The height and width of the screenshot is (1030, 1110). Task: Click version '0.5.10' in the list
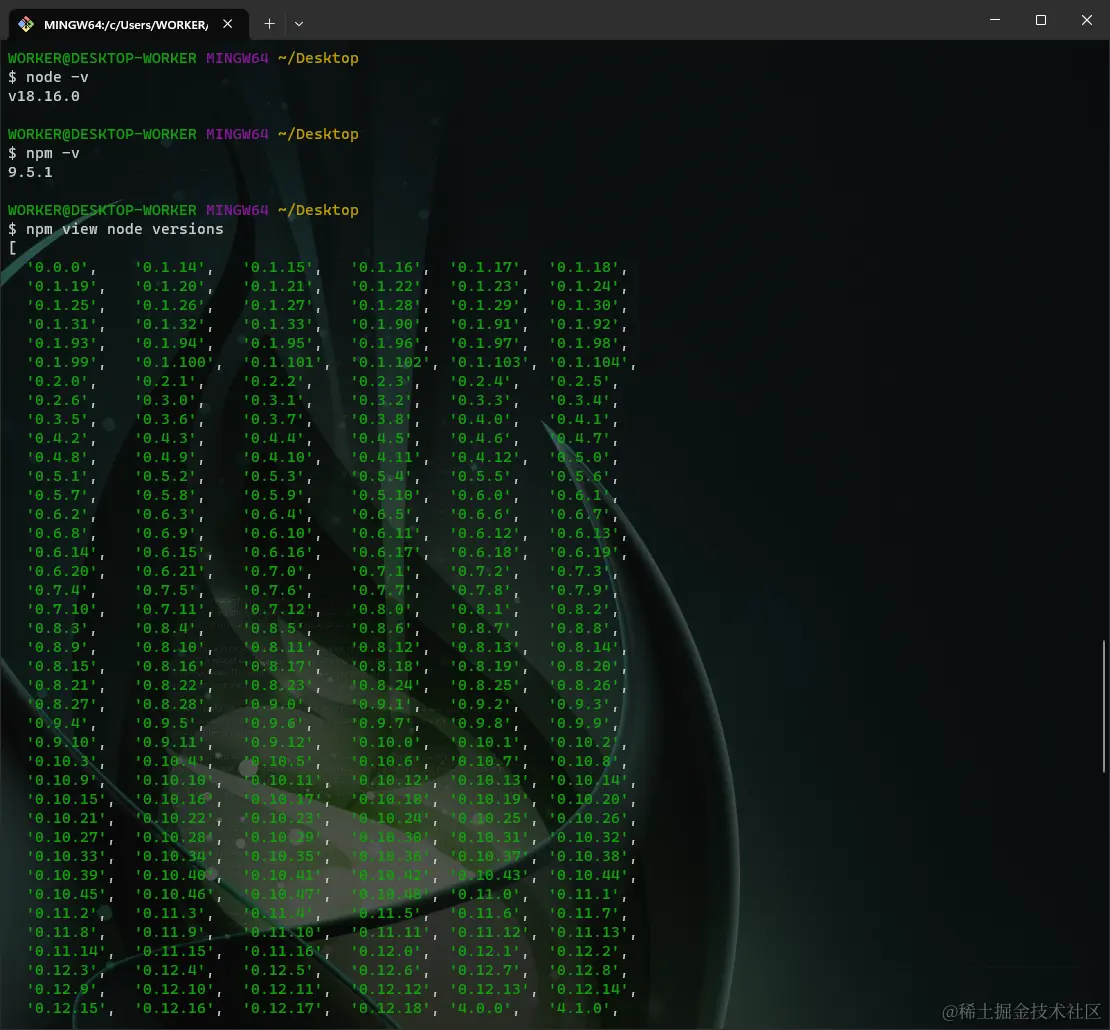(389, 496)
